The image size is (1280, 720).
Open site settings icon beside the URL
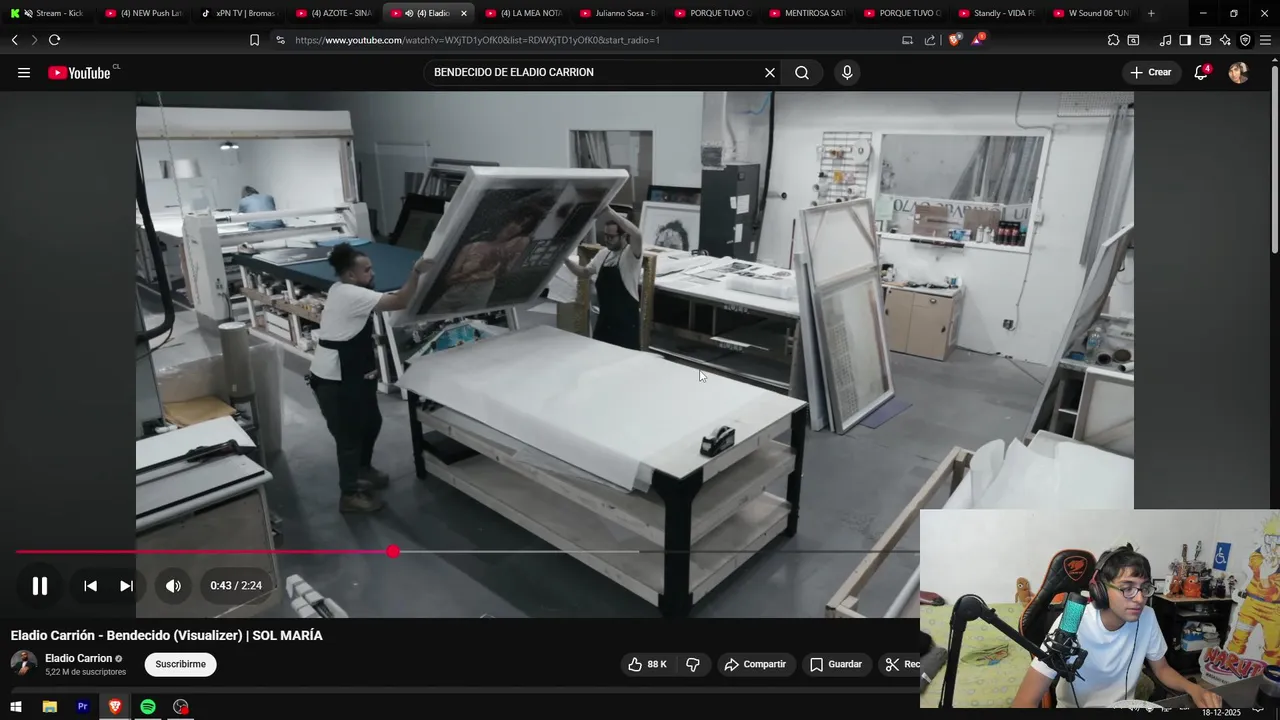click(x=280, y=40)
